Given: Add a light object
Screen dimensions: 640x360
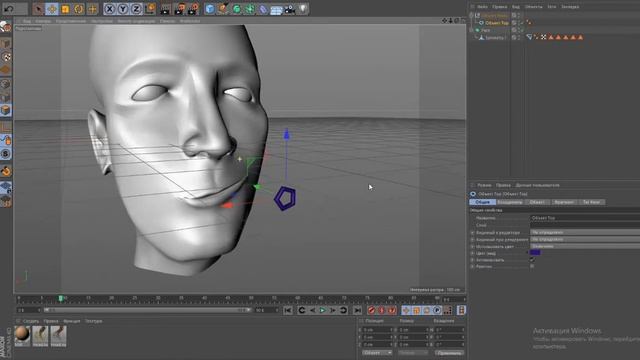Looking at the screenshot, I should coord(303,9).
